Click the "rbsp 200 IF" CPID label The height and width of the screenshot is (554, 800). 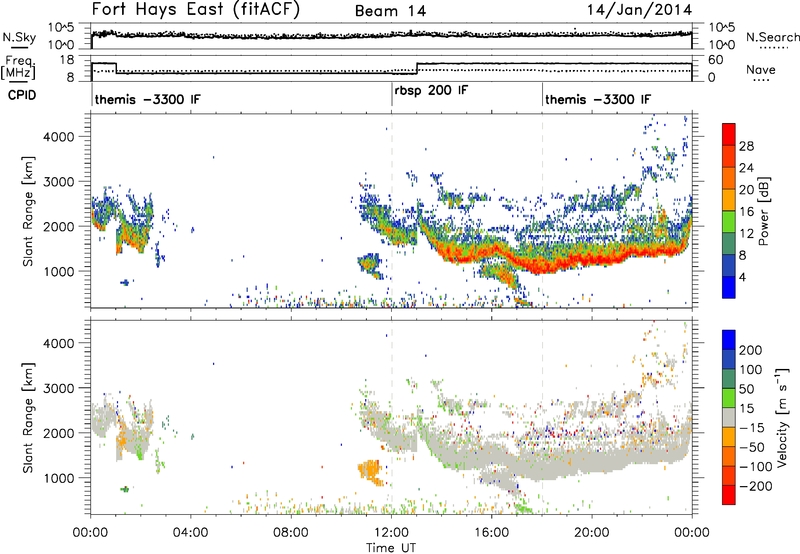(x=431, y=90)
